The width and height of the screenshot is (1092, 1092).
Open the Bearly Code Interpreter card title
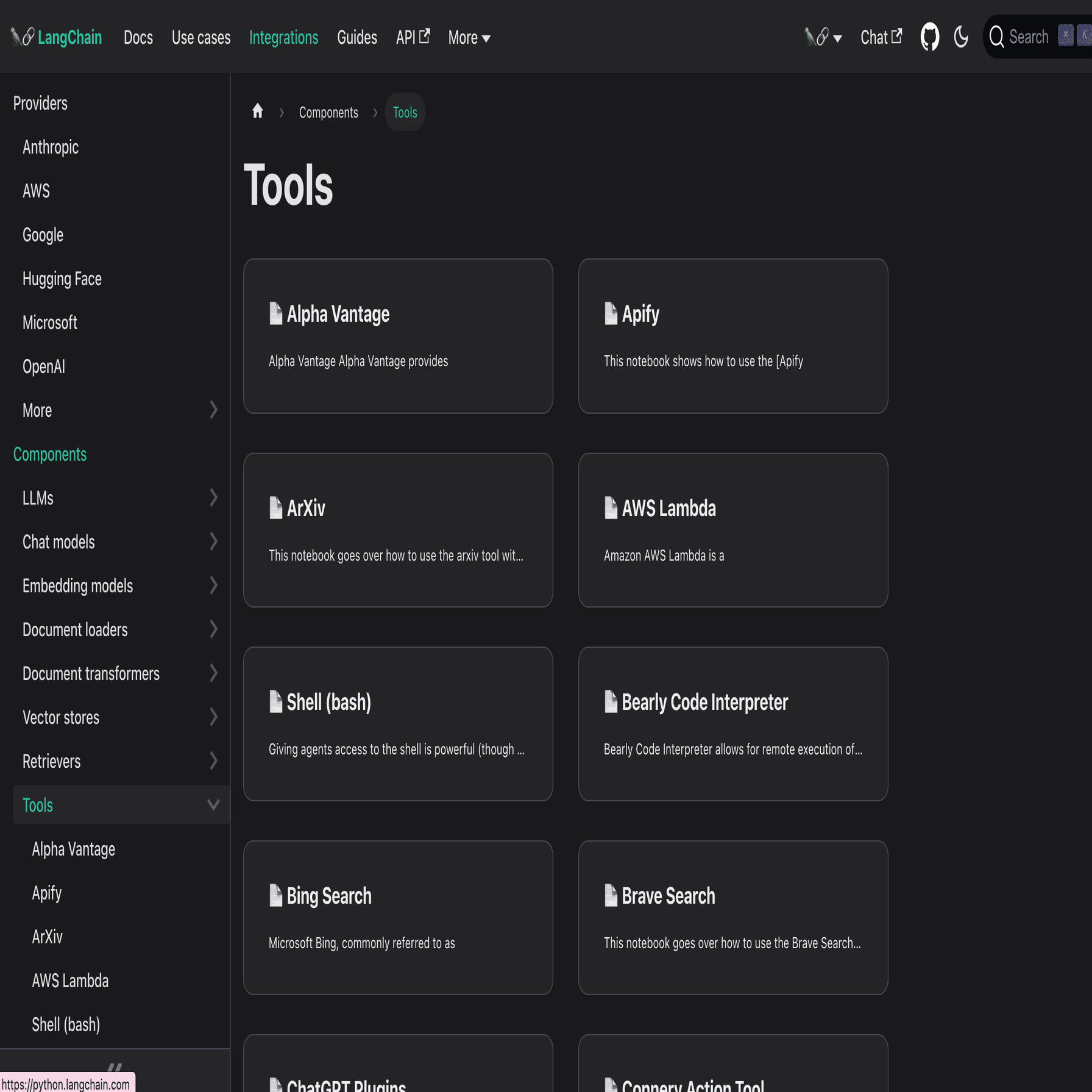pyautogui.click(x=705, y=702)
